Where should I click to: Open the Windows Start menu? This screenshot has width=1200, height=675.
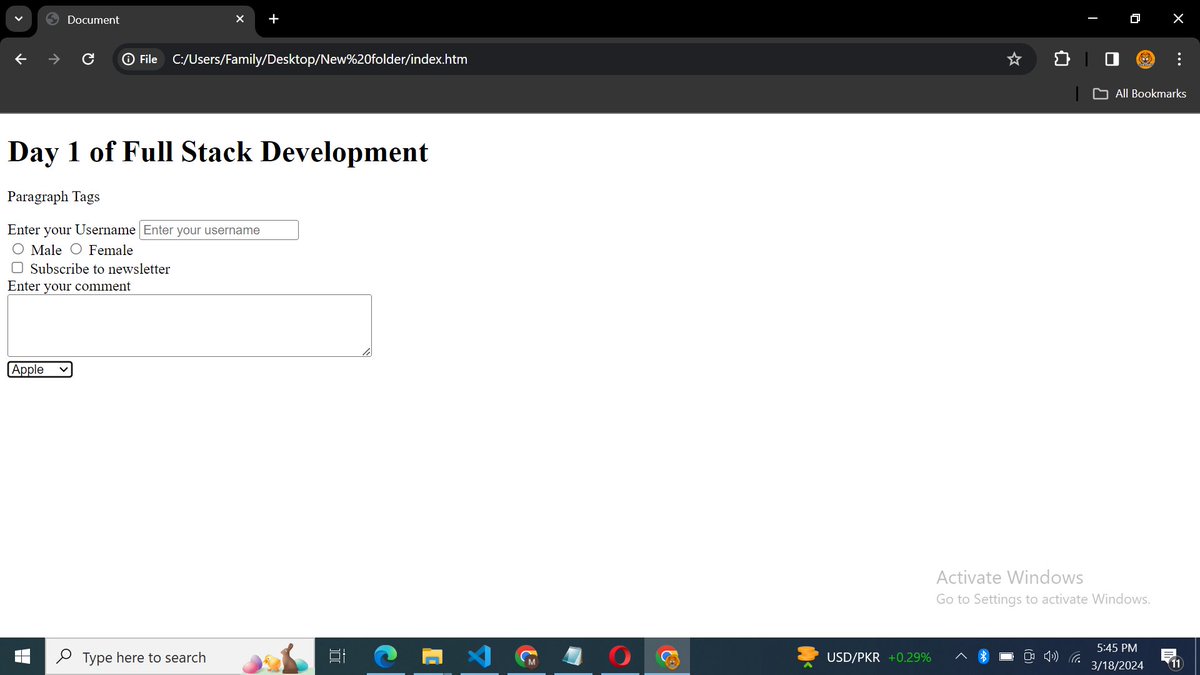pos(22,657)
